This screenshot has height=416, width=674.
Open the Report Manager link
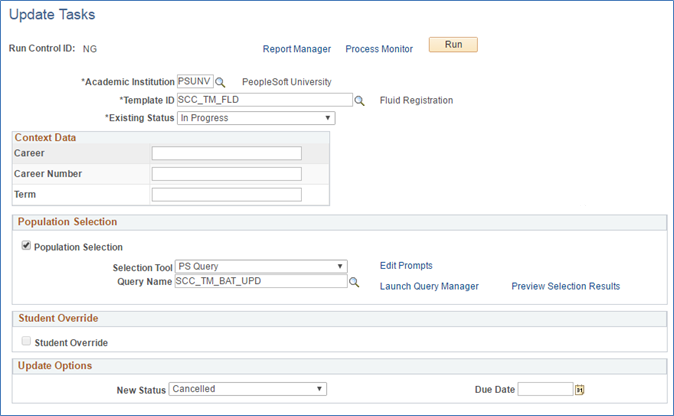[x=297, y=49]
